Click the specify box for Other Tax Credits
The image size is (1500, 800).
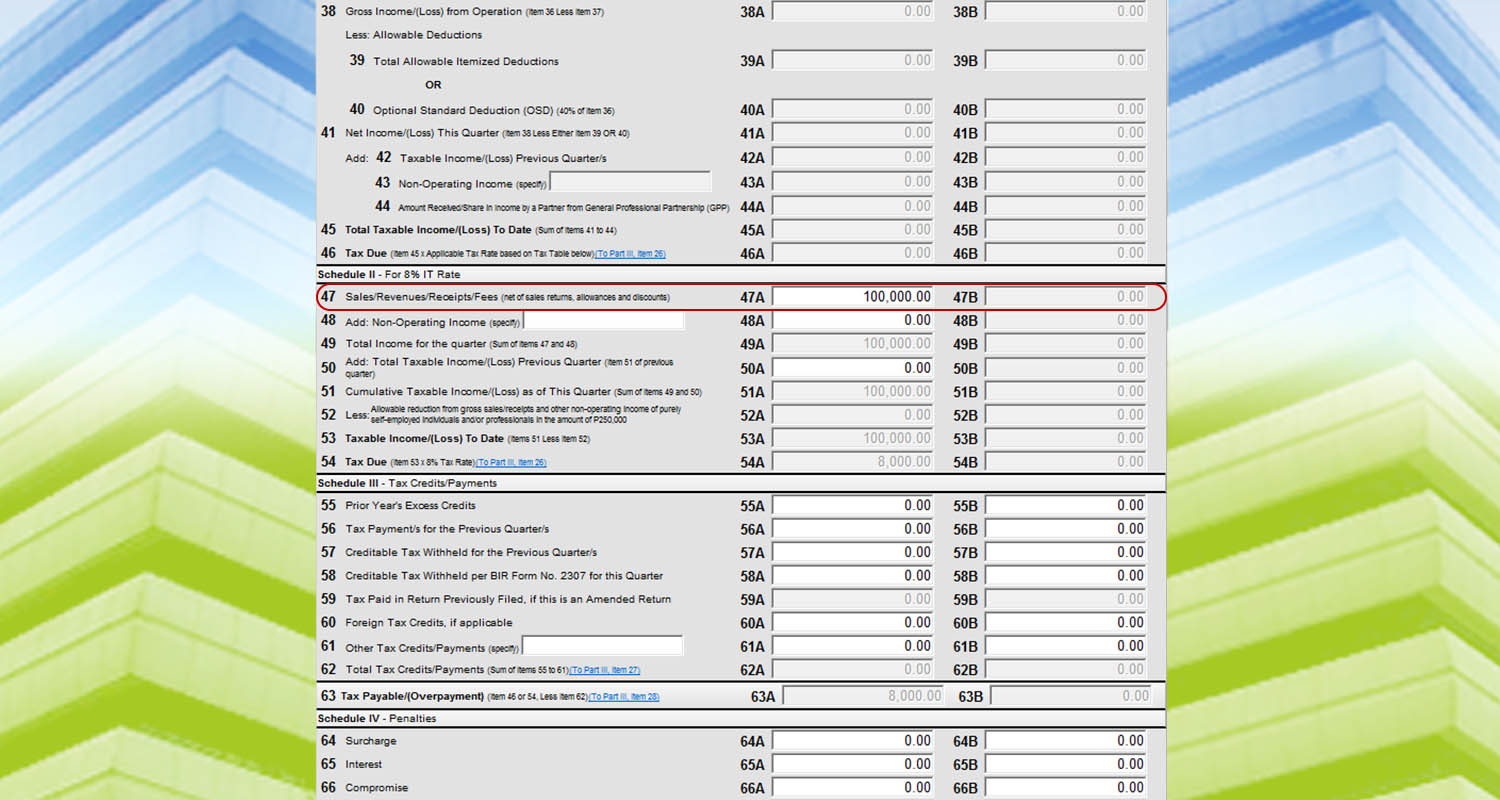tap(603, 646)
